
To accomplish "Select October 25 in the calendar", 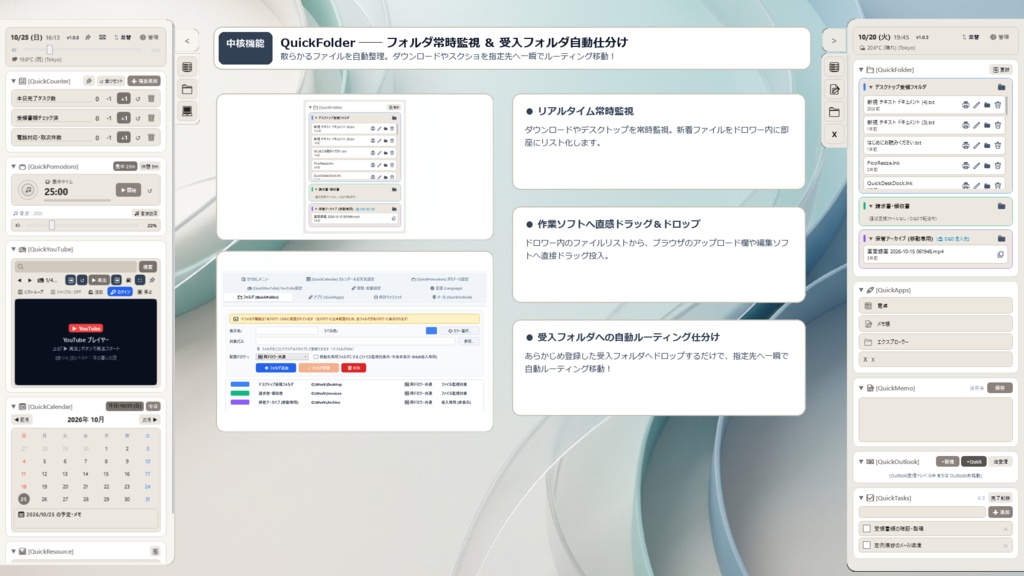I will pos(24,499).
